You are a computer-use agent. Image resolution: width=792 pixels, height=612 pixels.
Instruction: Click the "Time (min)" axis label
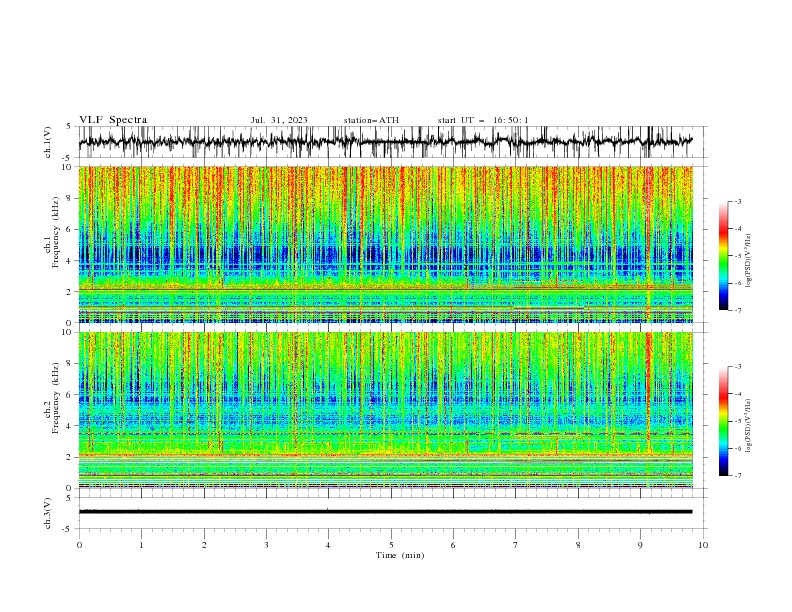point(400,555)
